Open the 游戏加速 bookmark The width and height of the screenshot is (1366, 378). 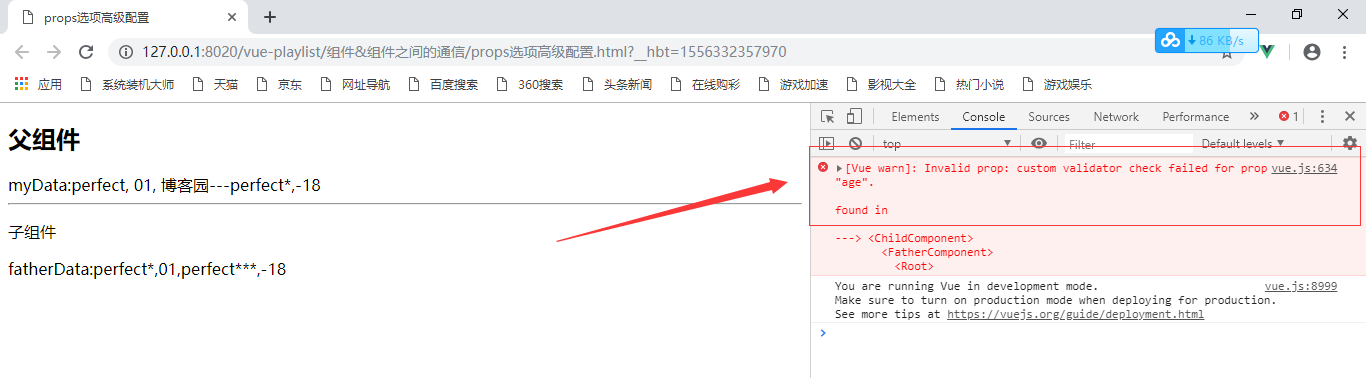click(x=792, y=85)
